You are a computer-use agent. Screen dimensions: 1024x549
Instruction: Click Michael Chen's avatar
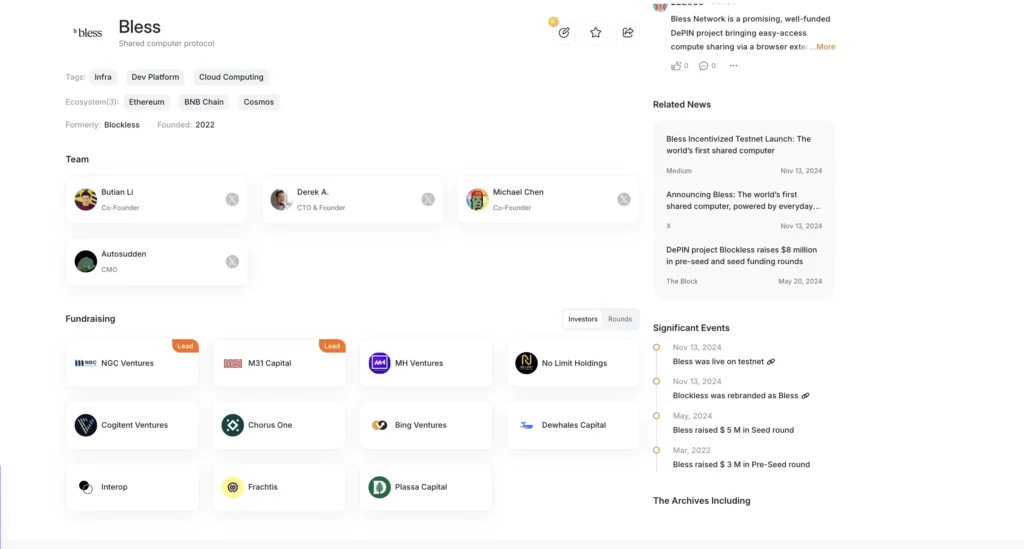(x=477, y=199)
